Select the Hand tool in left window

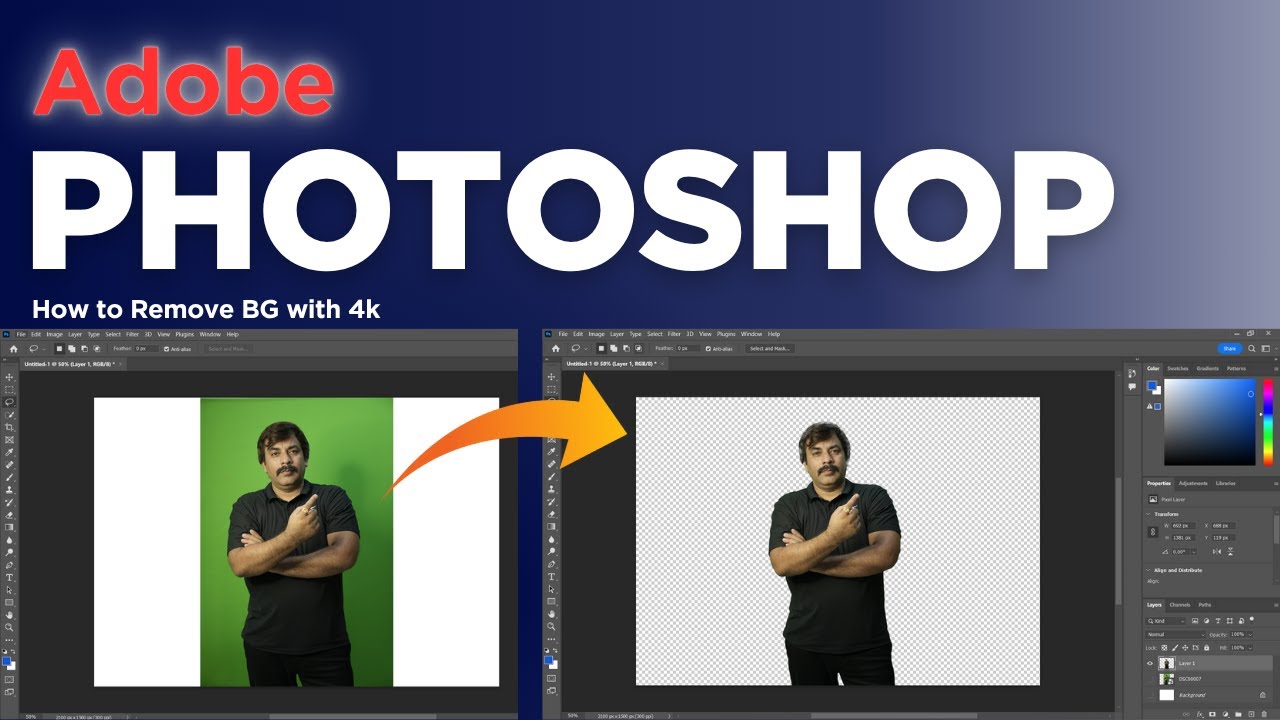coord(9,615)
